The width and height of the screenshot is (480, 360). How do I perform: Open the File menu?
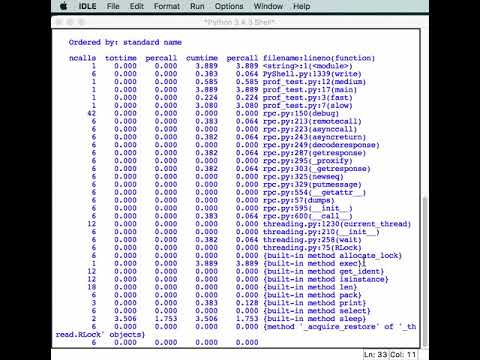pyautogui.click(x=113, y=6)
